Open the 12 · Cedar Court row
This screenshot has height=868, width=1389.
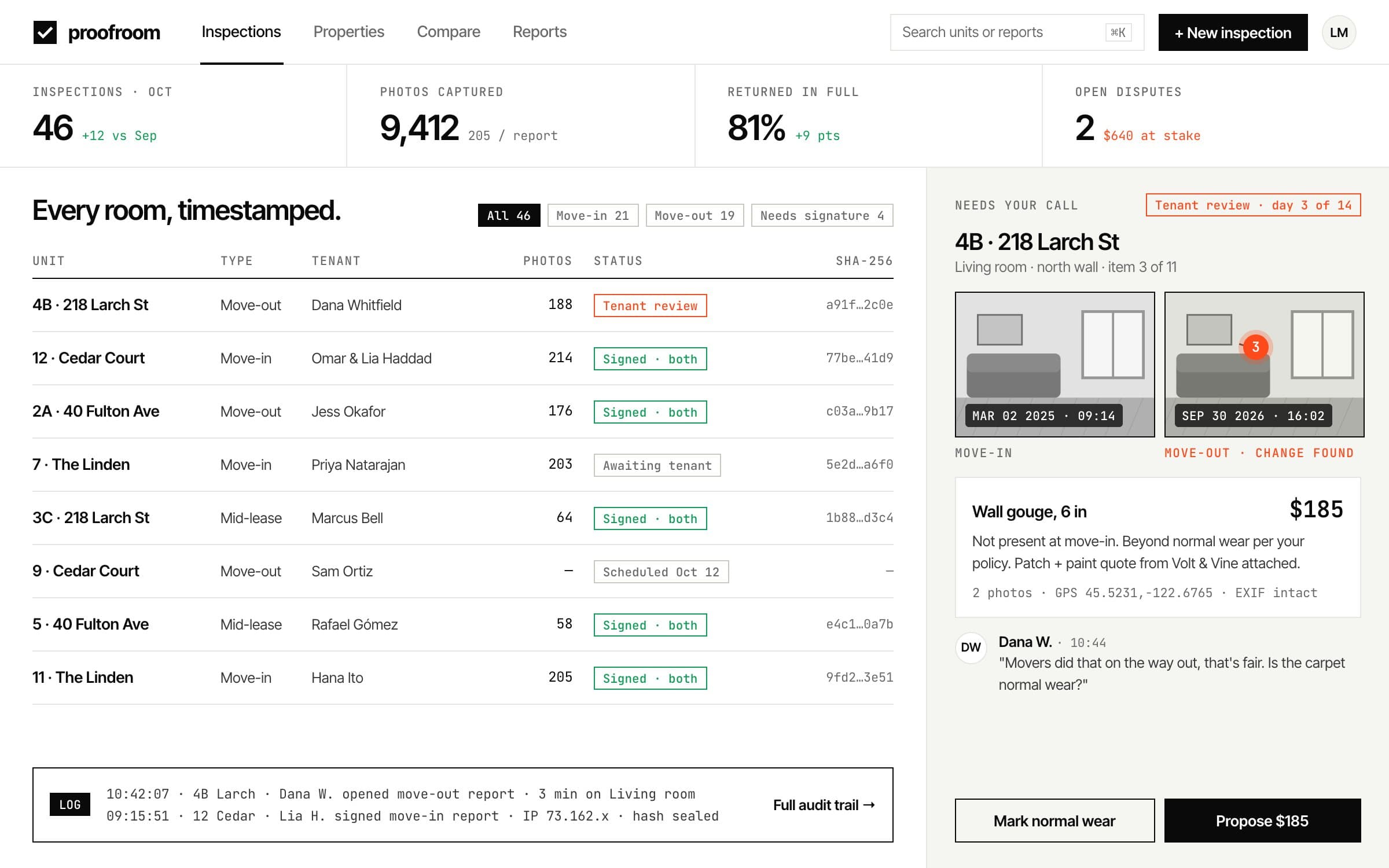463,358
